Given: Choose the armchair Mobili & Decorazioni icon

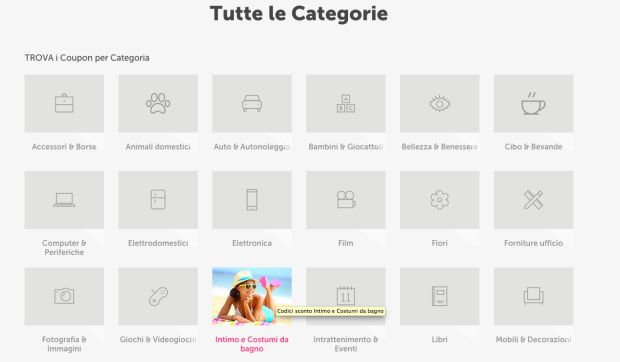Looking at the screenshot, I should coord(533,296).
